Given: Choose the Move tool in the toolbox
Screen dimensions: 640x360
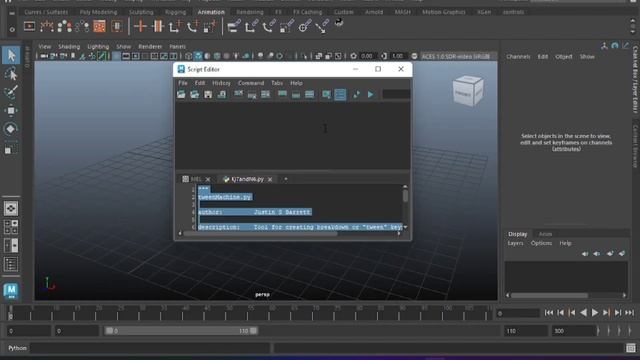Looking at the screenshot, I should tap(11, 111).
